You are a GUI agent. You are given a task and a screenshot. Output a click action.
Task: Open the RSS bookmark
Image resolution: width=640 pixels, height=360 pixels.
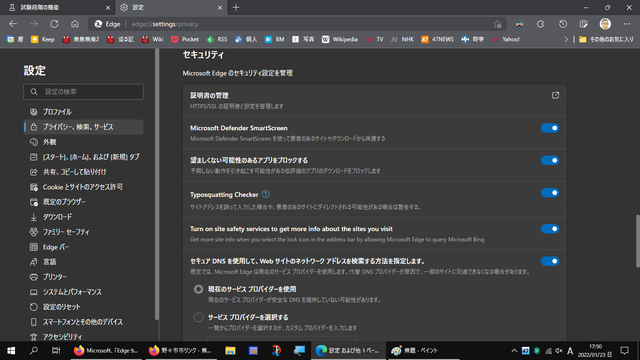pyautogui.click(x=217, y=39)
